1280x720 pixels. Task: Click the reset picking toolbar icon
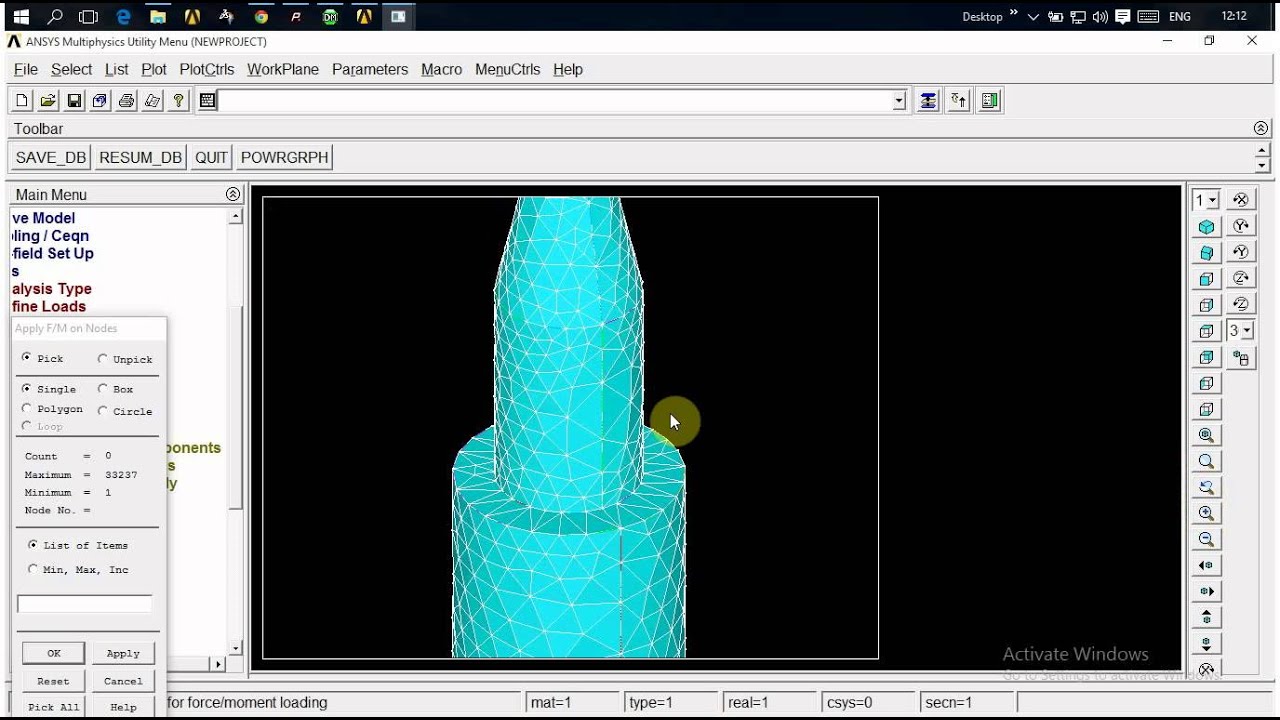(x=959, y=101)
